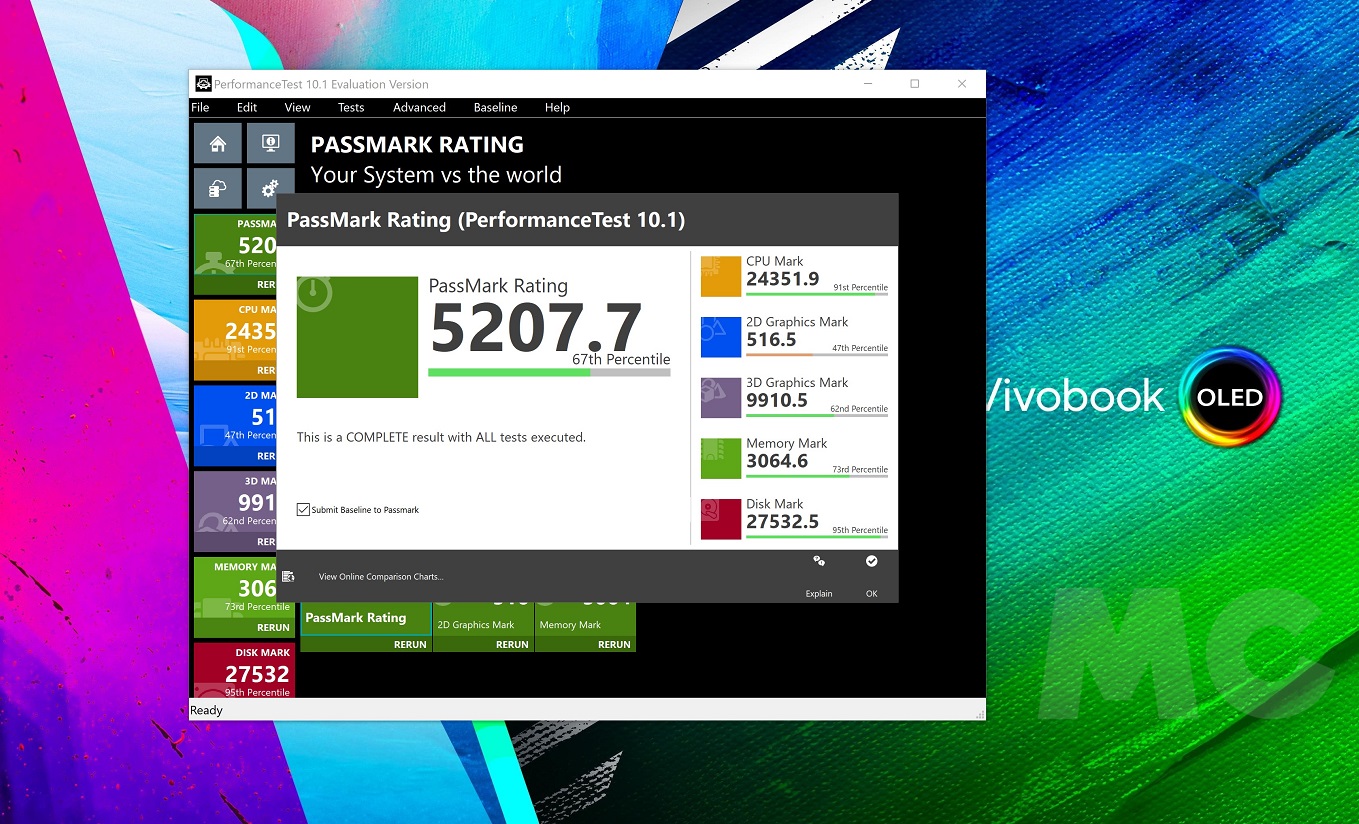
Task: Click RERUN under the 2D Graphics Mark tile
Action: tap(511, 645)
